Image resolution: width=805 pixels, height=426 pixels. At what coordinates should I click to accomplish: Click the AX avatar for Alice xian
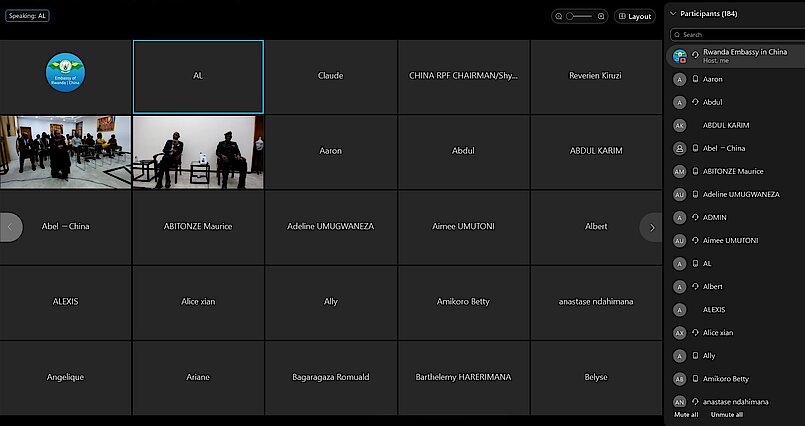(680, 332)
